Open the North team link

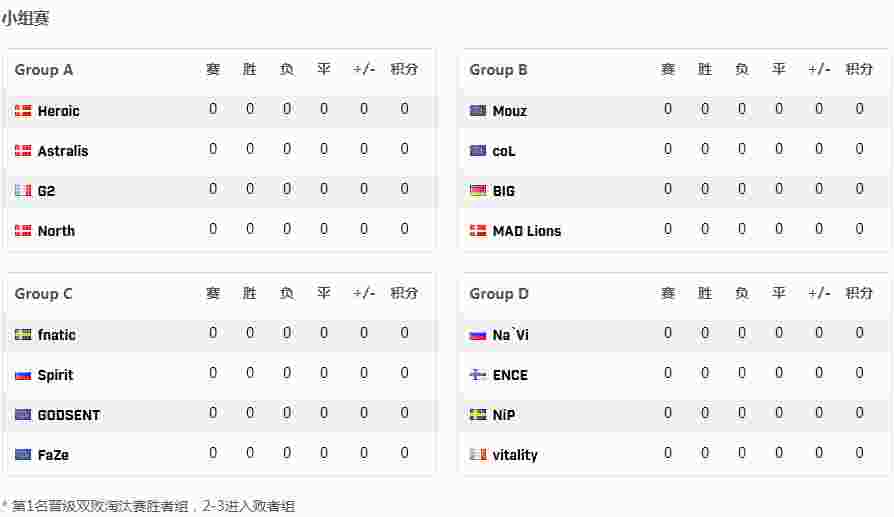pyautogui.click(x=56, y=231)
